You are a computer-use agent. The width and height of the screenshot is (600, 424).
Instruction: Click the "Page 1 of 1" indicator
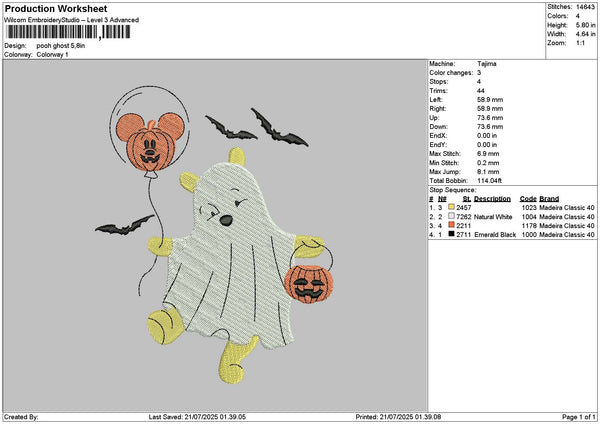[x=579, y=417]
